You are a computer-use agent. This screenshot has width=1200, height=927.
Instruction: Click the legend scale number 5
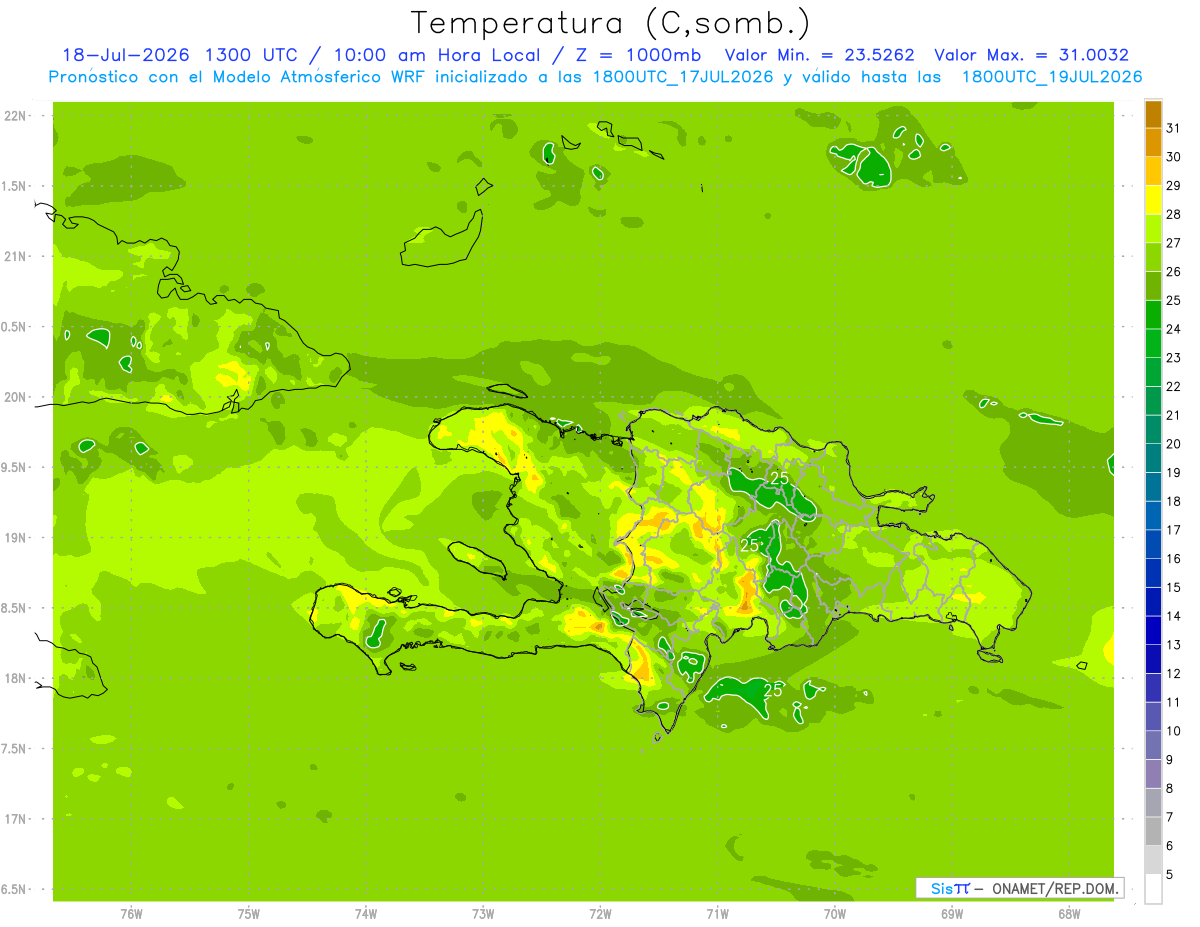(1170, 875)
